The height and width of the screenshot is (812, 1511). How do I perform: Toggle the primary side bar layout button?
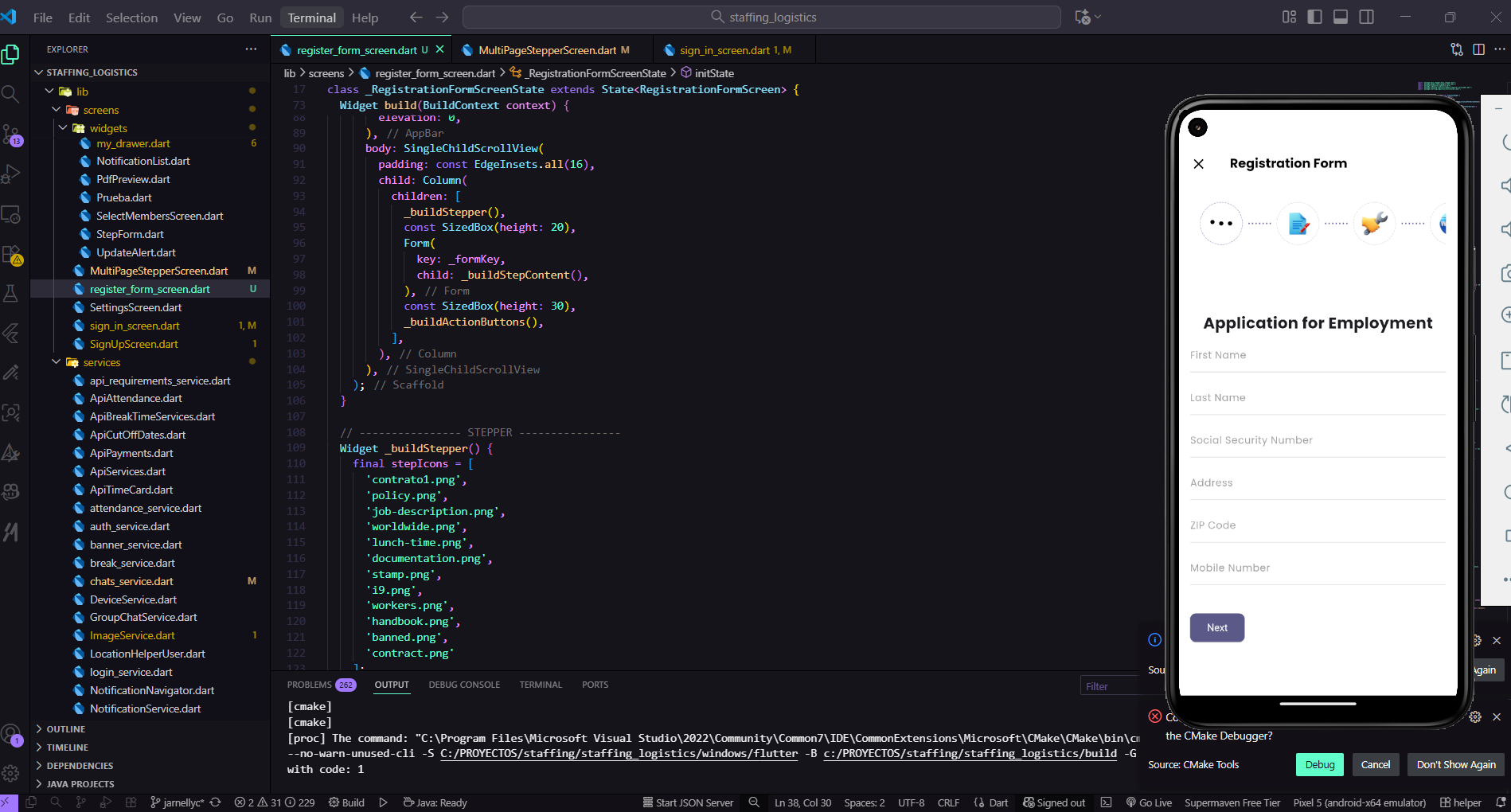[1314, 17]
